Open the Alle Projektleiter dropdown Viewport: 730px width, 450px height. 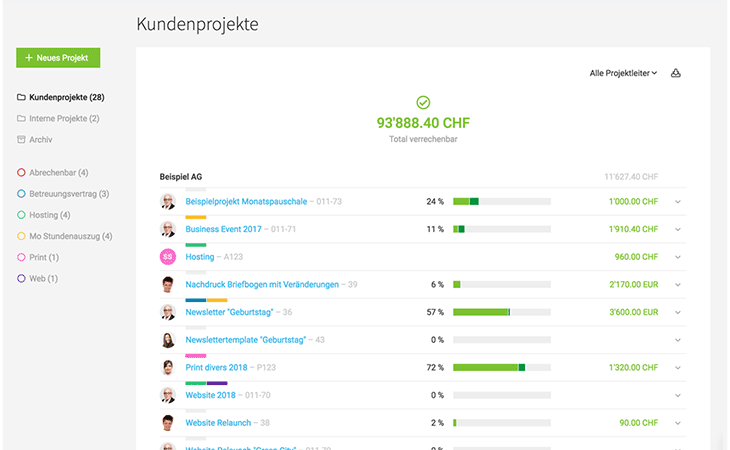tap(623, 73)
